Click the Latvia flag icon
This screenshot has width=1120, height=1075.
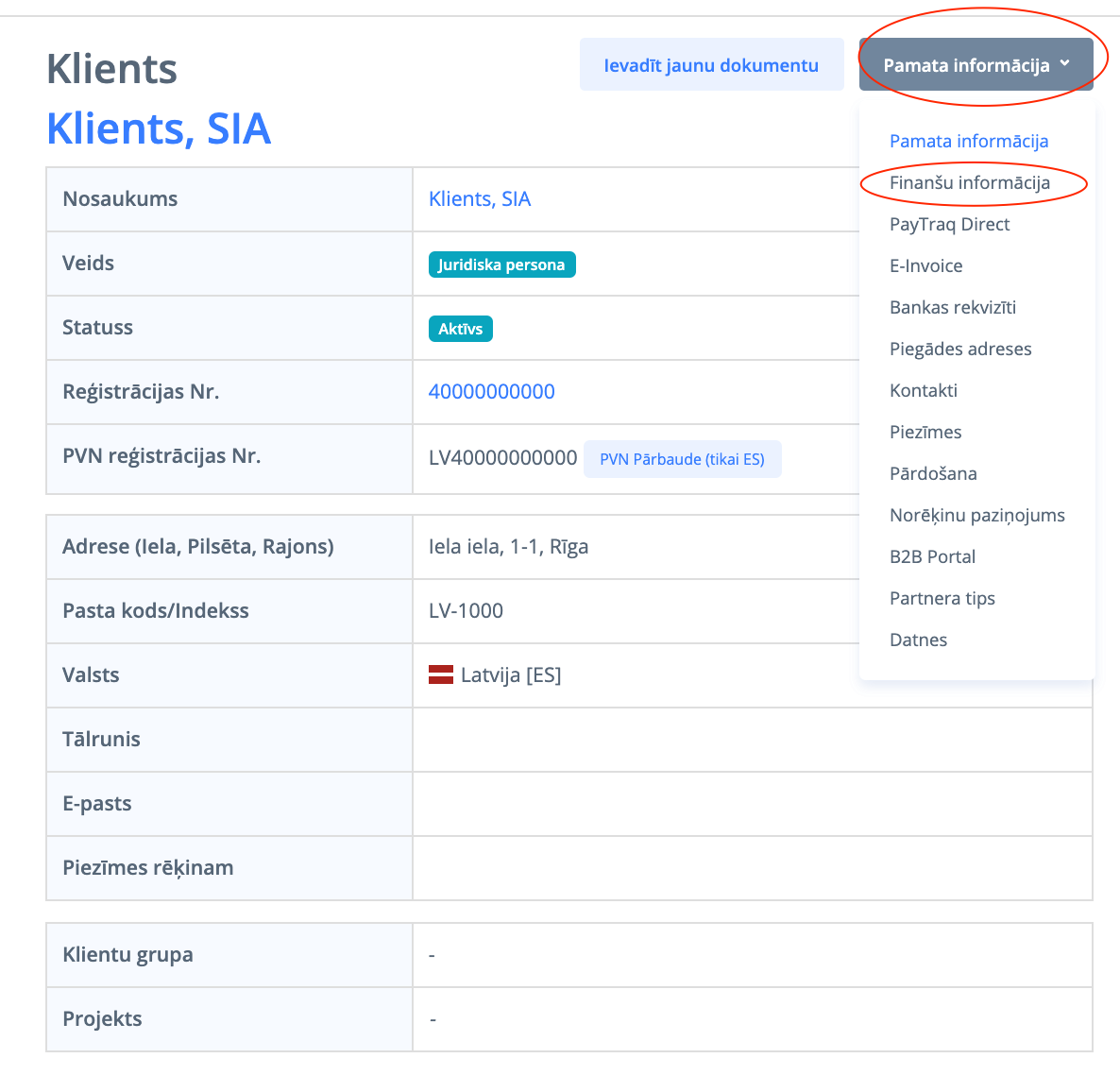coord(441,674)
